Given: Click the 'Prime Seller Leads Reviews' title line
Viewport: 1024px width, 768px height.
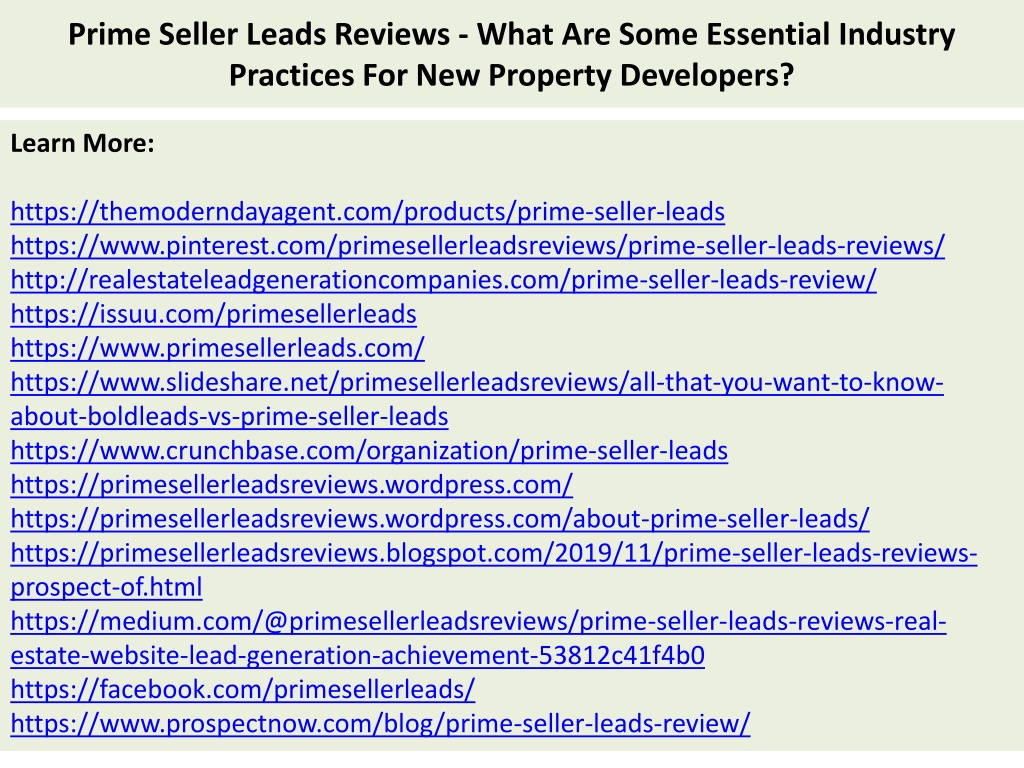Looking at the screenshot, I should click(x=512, y=34).
